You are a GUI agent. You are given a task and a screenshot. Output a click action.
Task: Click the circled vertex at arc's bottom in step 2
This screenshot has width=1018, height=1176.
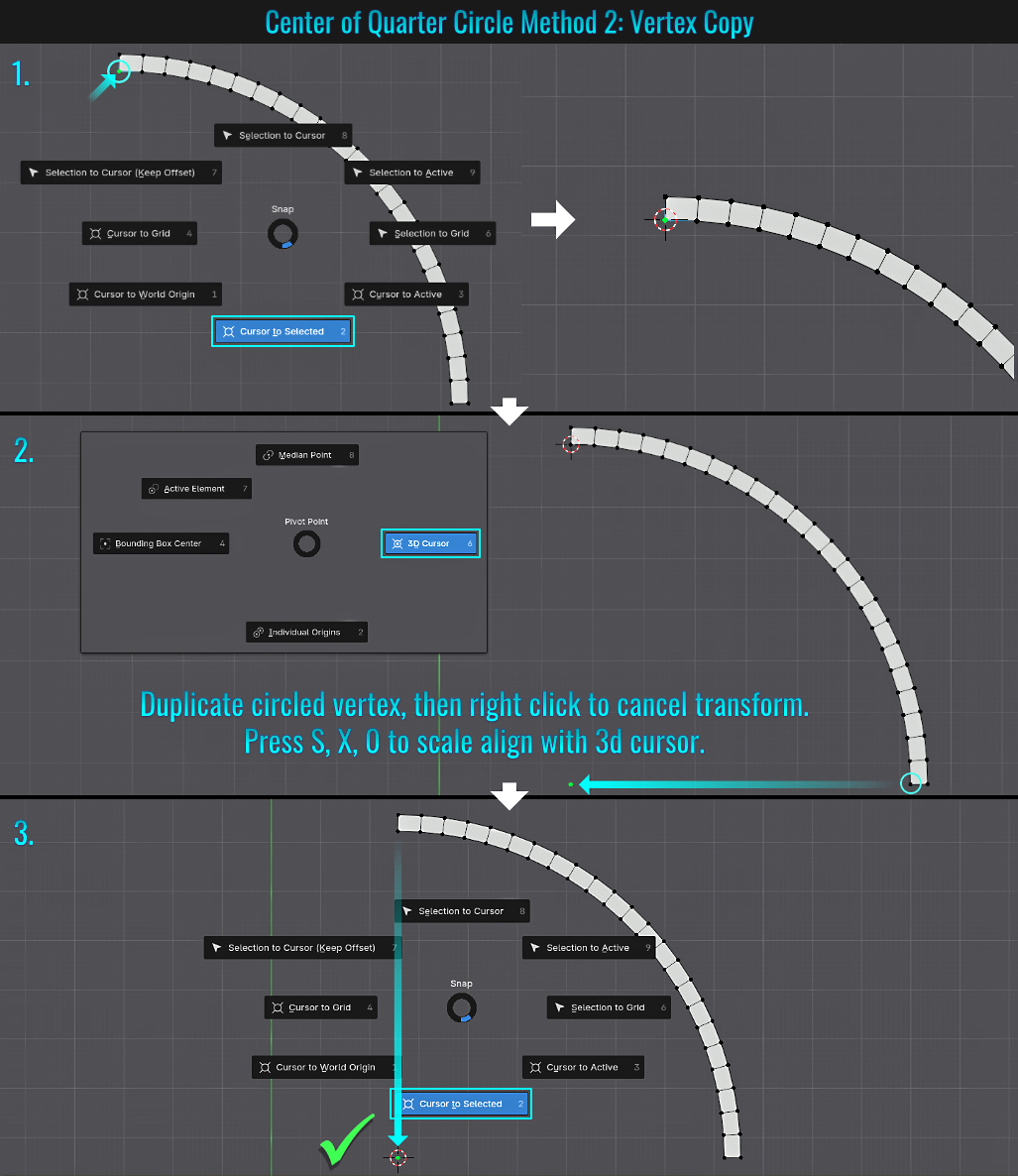click(x=910, y=783)
